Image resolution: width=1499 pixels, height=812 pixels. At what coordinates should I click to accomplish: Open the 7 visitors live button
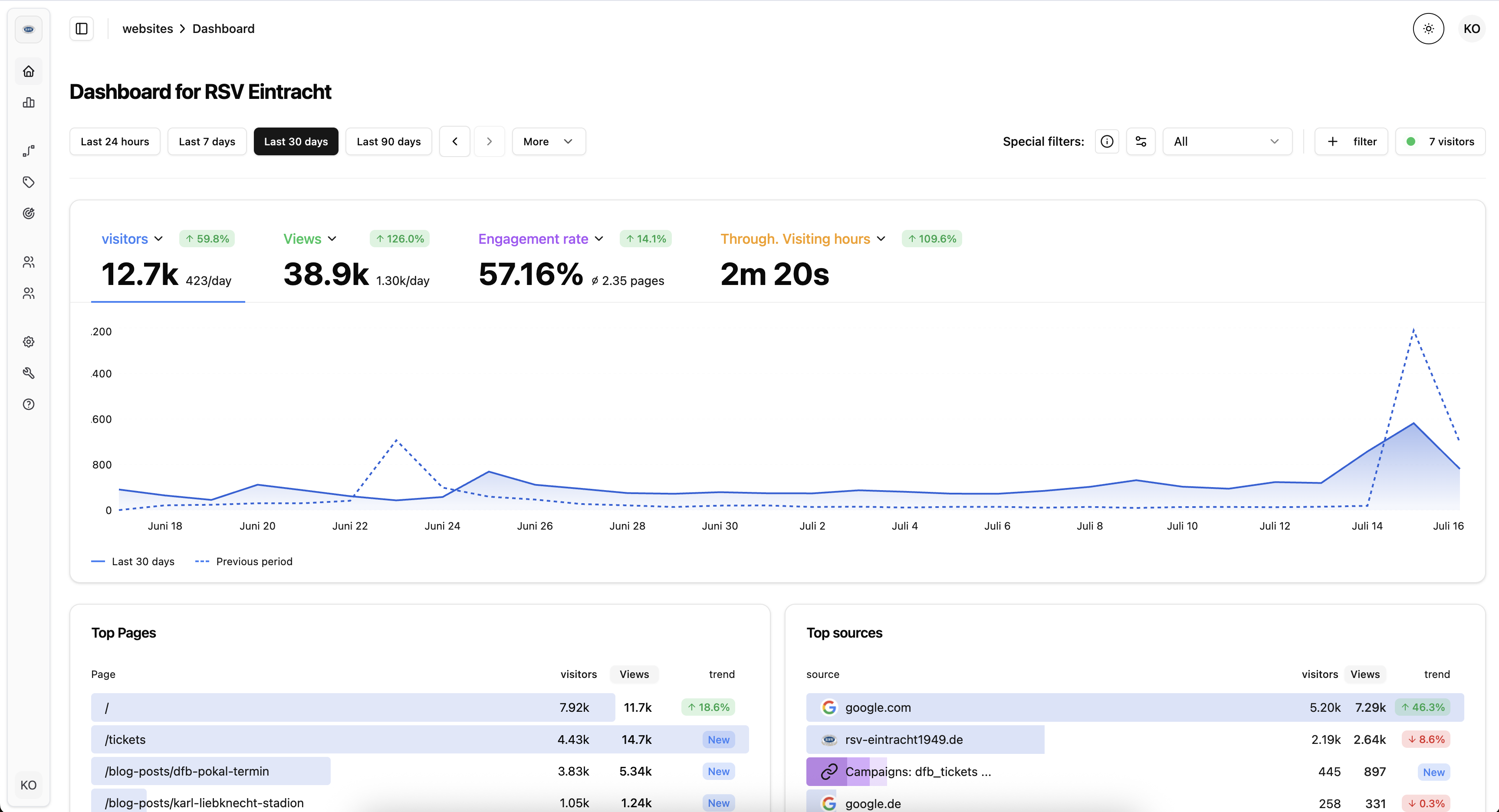pyautogui.click(x=1440, y=141)
